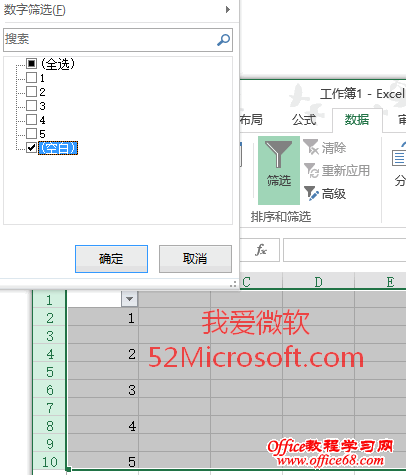406x475 pixels.
Task: Open Advanced filter option
Action: [325, 193]
